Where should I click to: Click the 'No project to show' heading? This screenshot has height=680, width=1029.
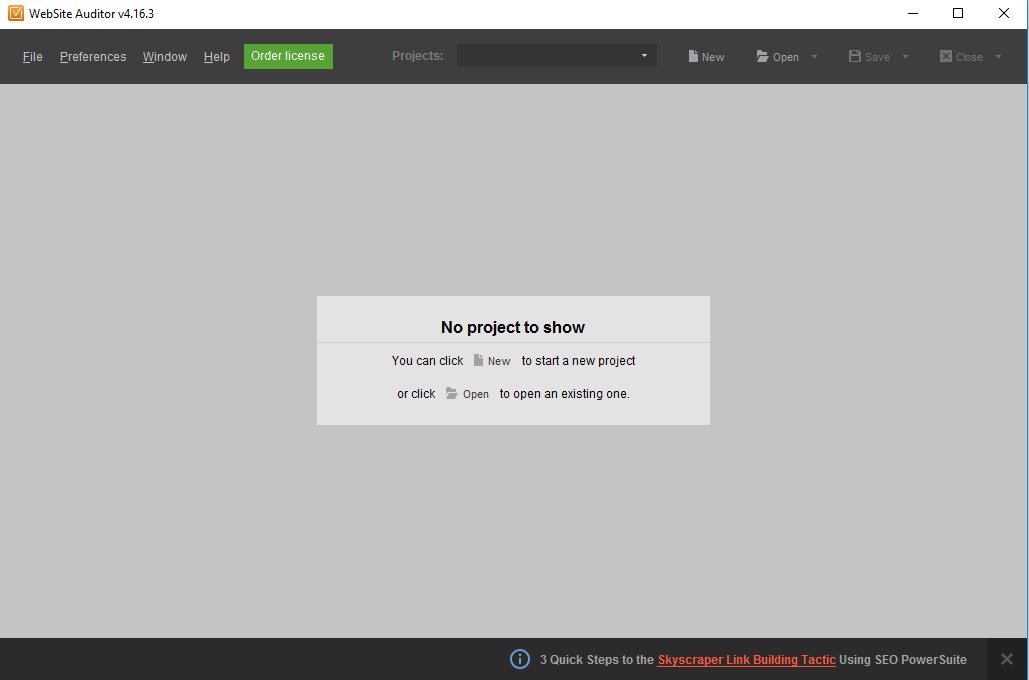513,327
